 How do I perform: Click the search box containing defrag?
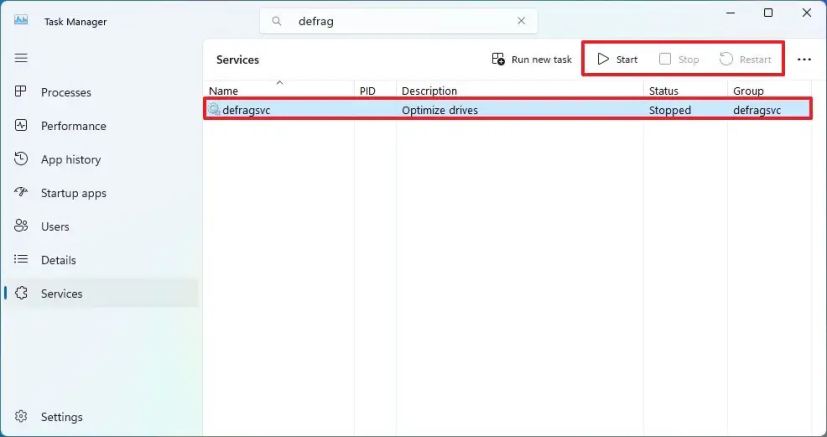[x=398, y=22]
